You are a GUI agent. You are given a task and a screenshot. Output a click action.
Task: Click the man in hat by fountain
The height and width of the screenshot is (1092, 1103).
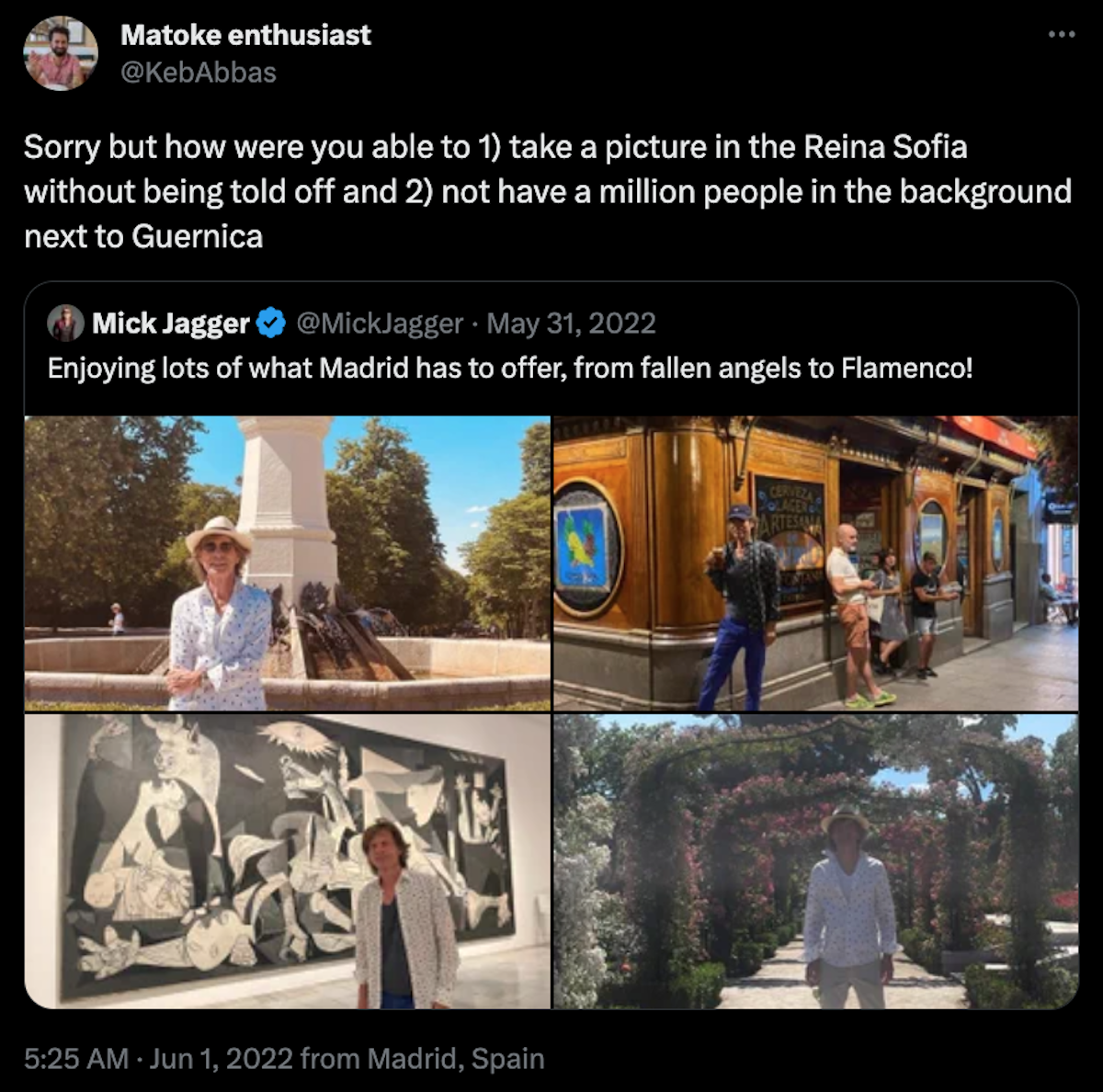[221, 614]
